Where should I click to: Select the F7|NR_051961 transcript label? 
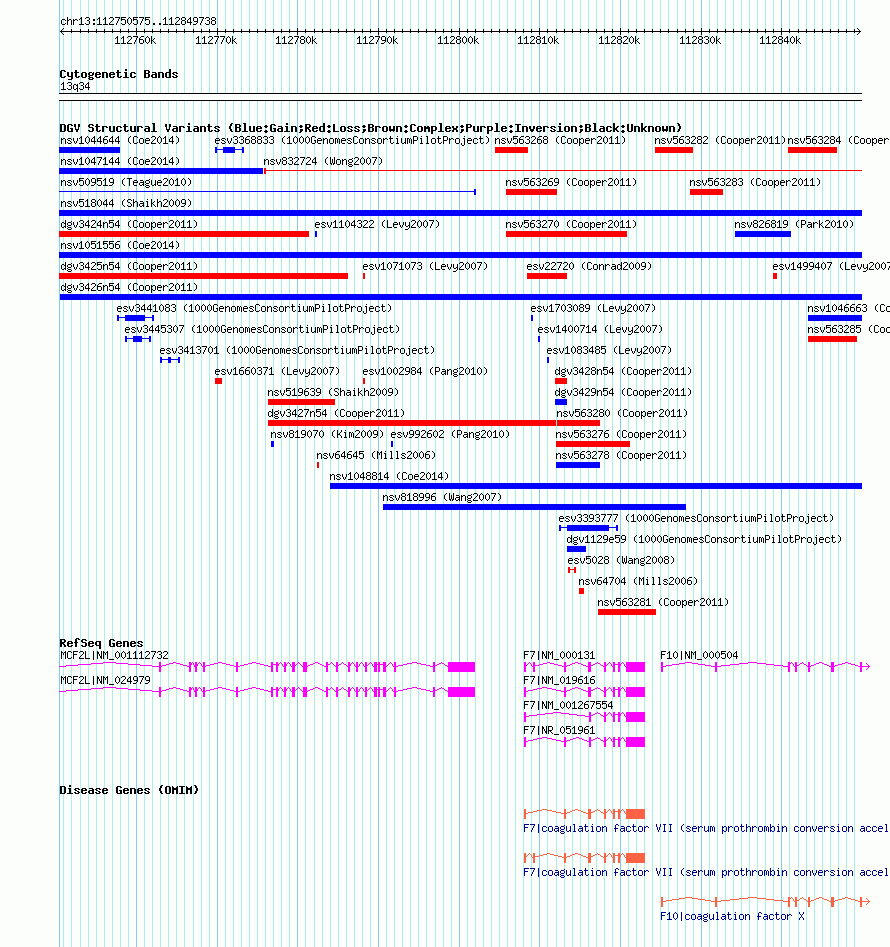coord(559,730)
